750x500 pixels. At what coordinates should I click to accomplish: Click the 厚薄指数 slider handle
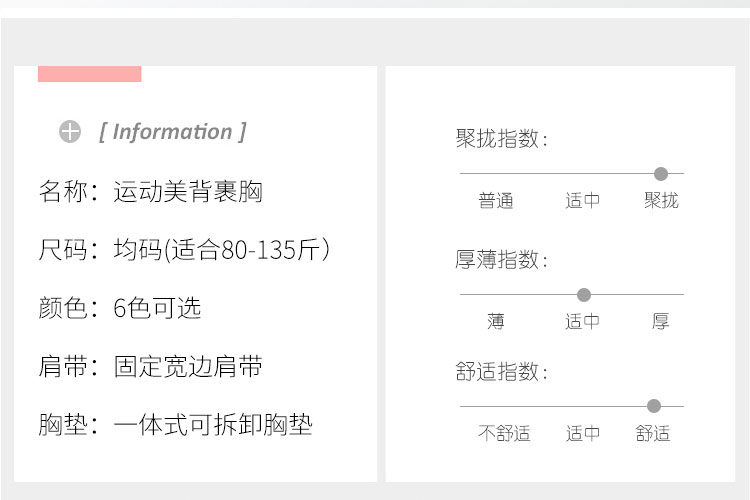click(x=584, y=295)
